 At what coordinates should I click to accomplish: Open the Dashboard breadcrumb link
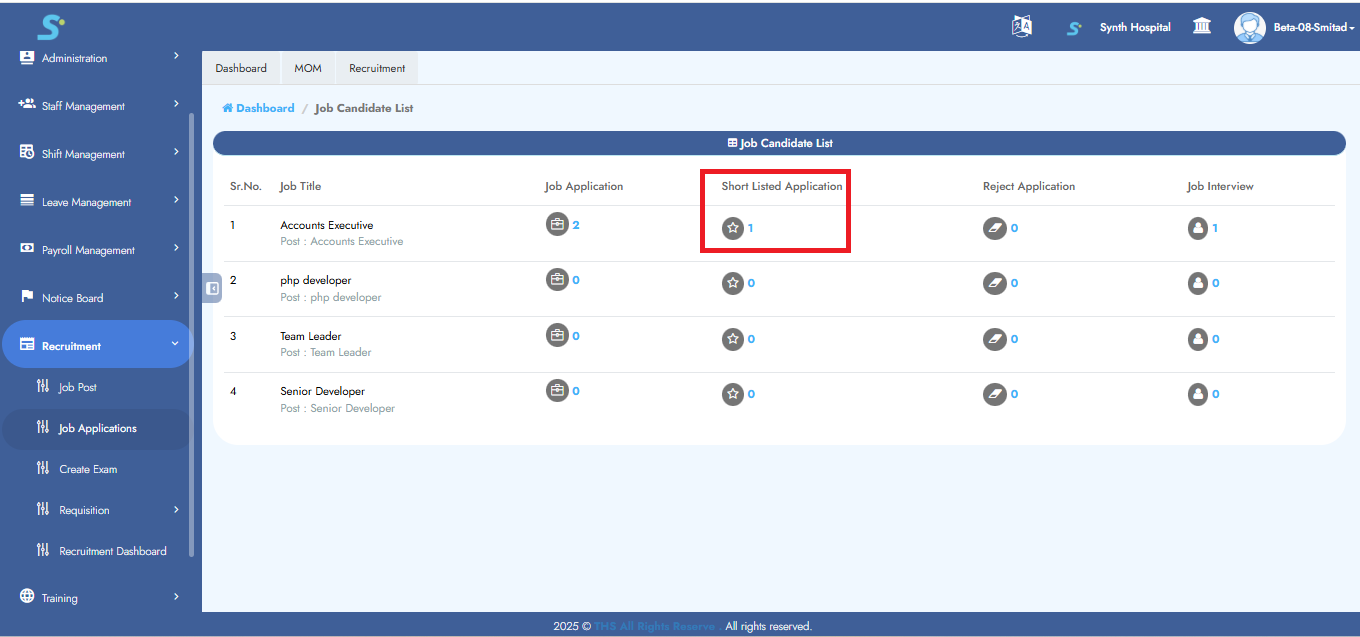pyautogui.click(x=258, y=107)
